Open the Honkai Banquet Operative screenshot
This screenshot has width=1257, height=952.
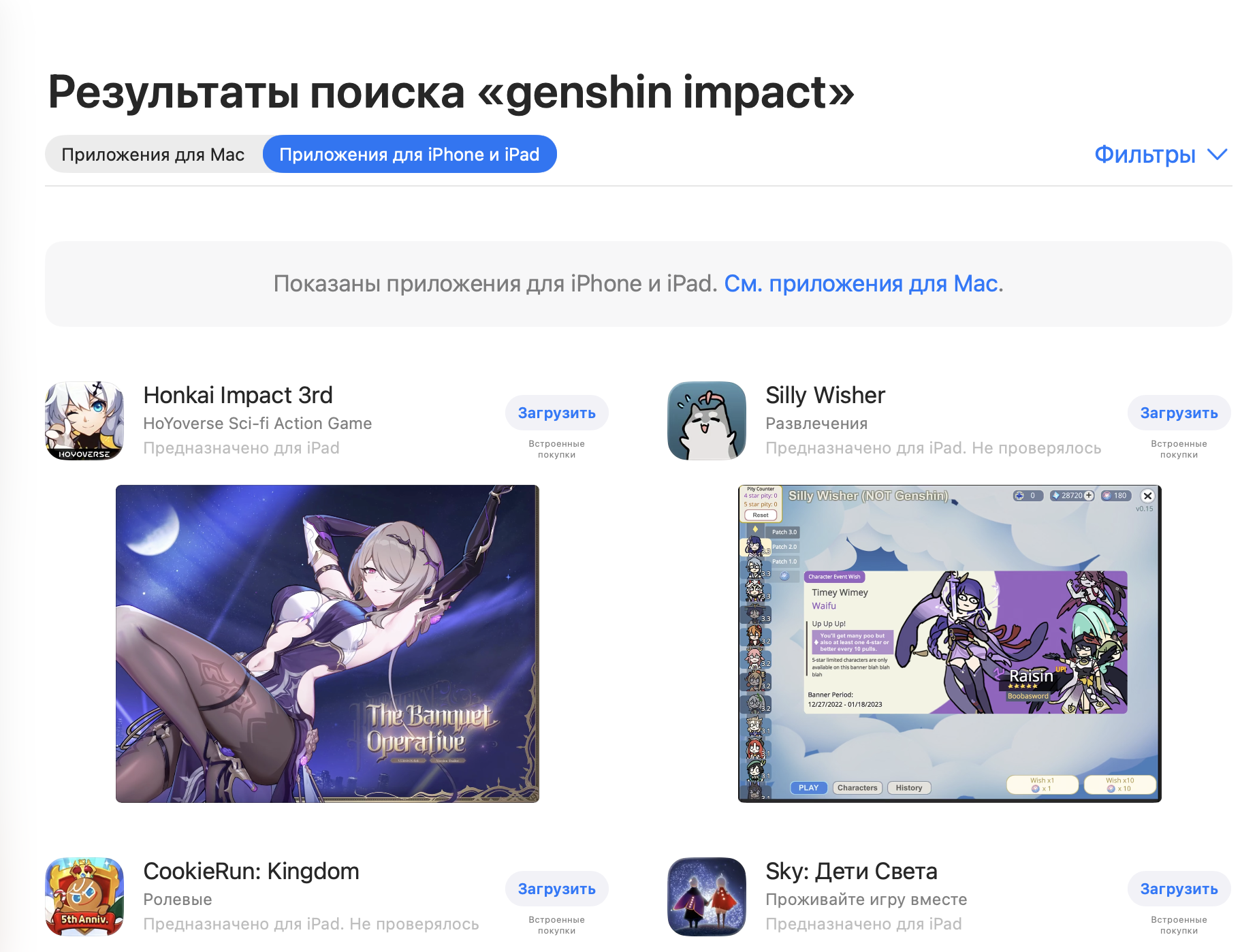[328, 644]
